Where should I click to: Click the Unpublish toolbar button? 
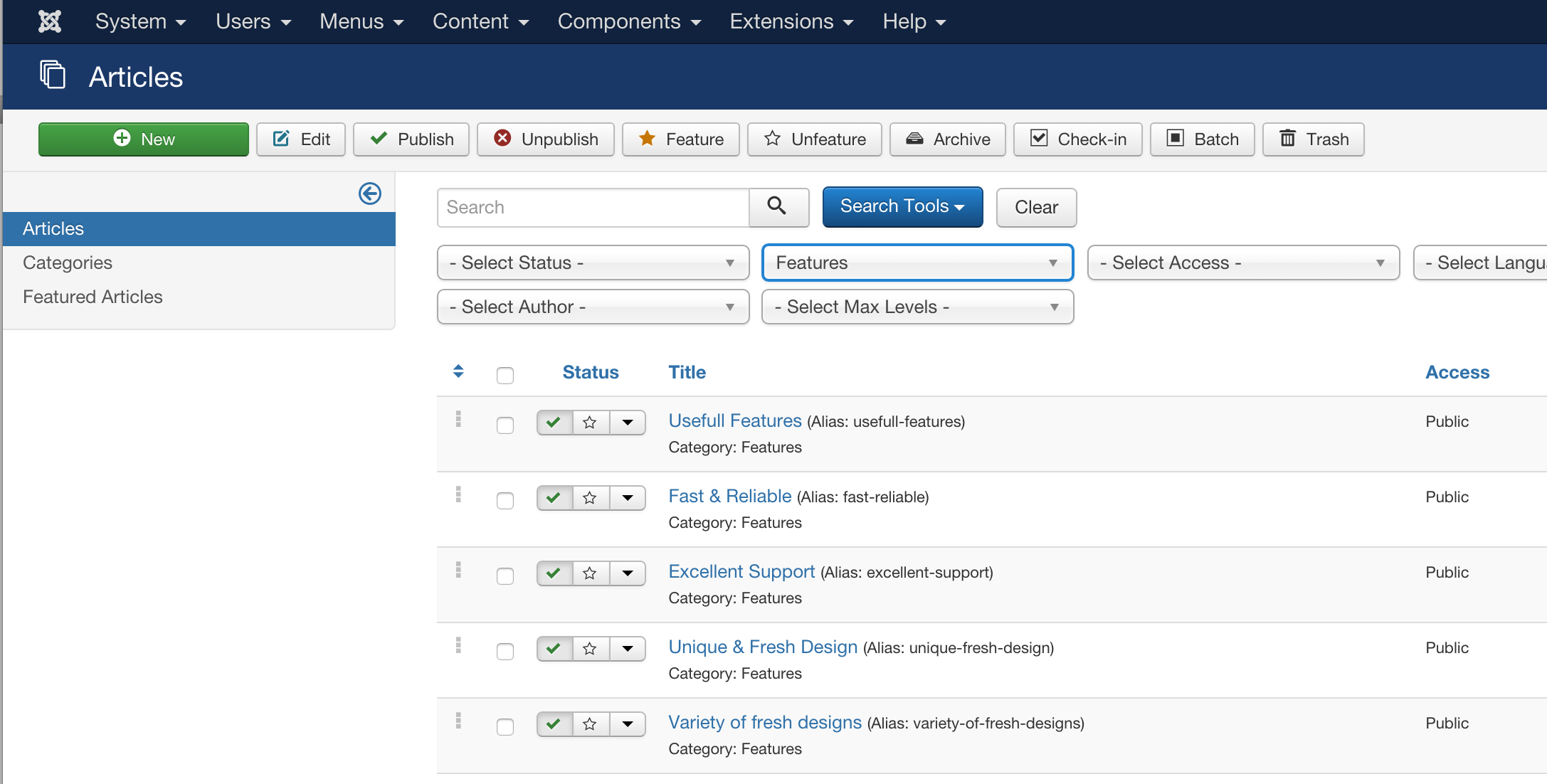point(546,139)
